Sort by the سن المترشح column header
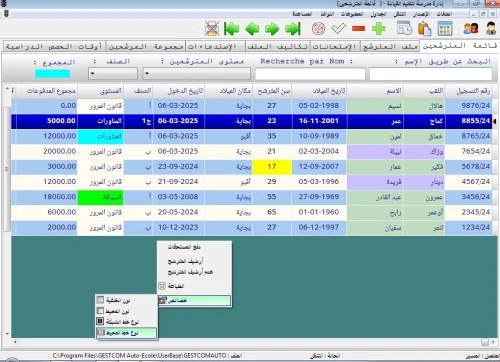 [272, 91]
